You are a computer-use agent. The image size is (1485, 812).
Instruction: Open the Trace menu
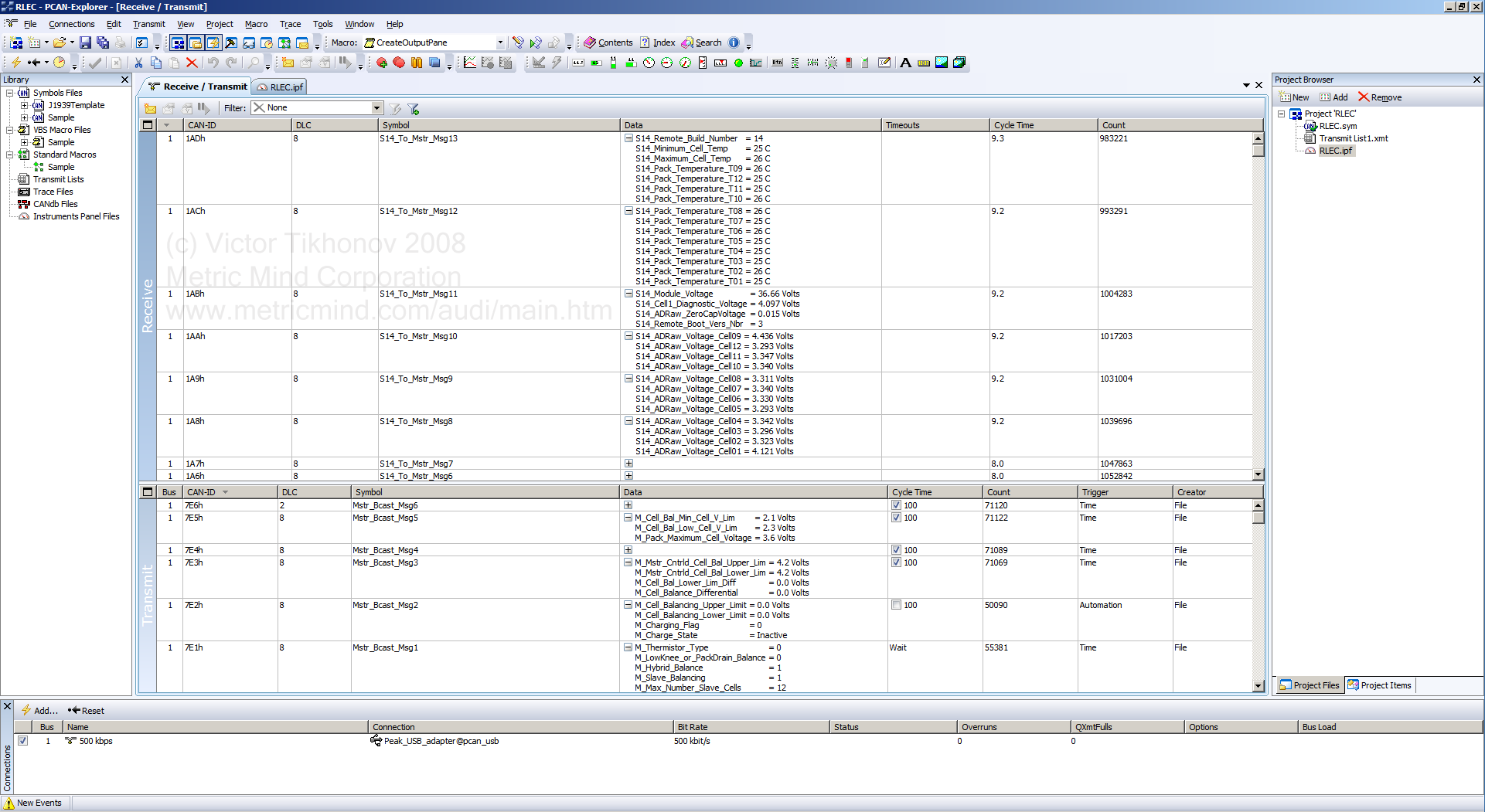290,24
